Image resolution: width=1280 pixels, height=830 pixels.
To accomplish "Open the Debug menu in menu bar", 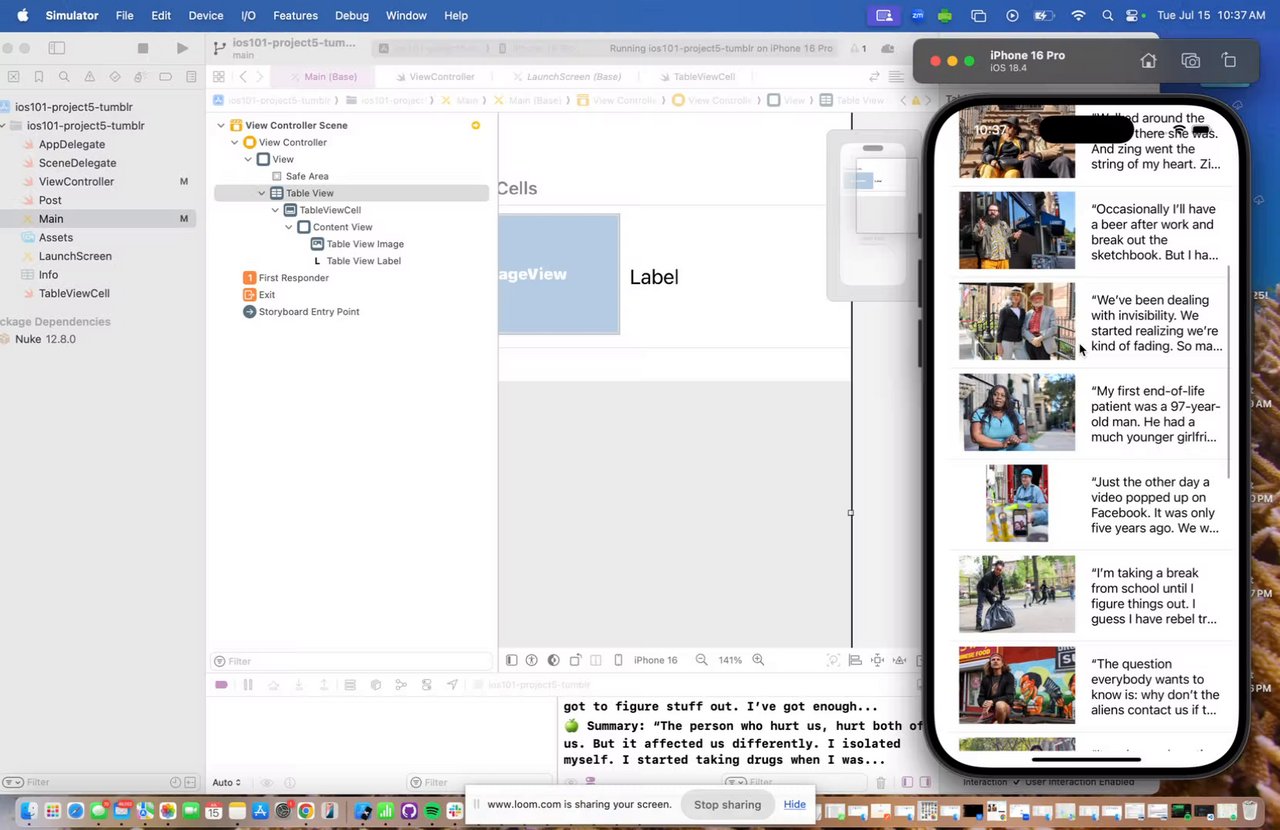I will [352, 16].
